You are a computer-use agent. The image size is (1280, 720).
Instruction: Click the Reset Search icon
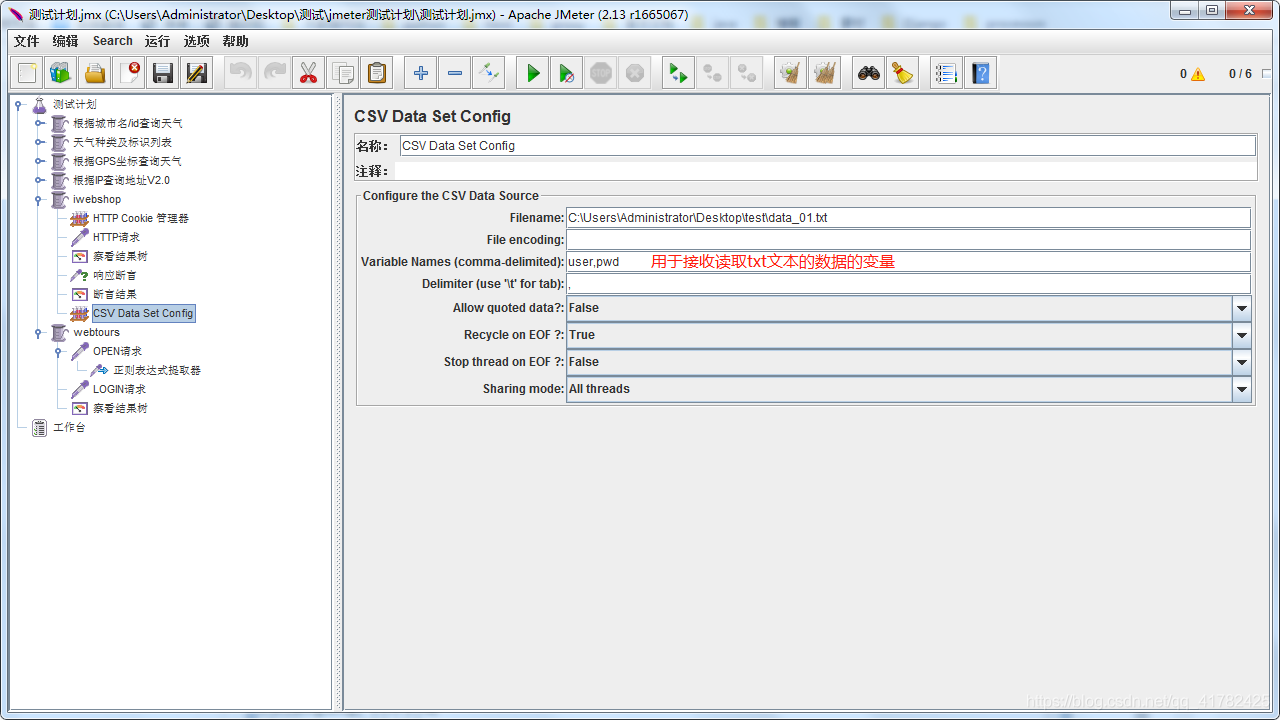point(903,73)
